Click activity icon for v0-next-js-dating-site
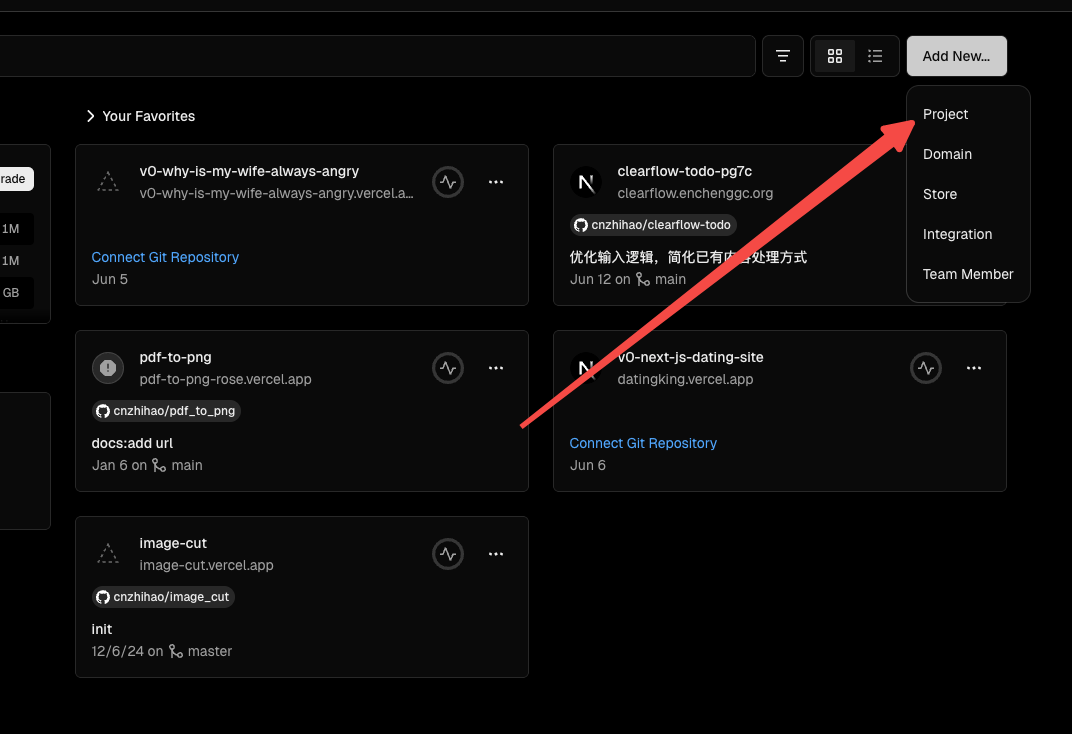This screenshot has height=734, width=1072. click(926, 368)
